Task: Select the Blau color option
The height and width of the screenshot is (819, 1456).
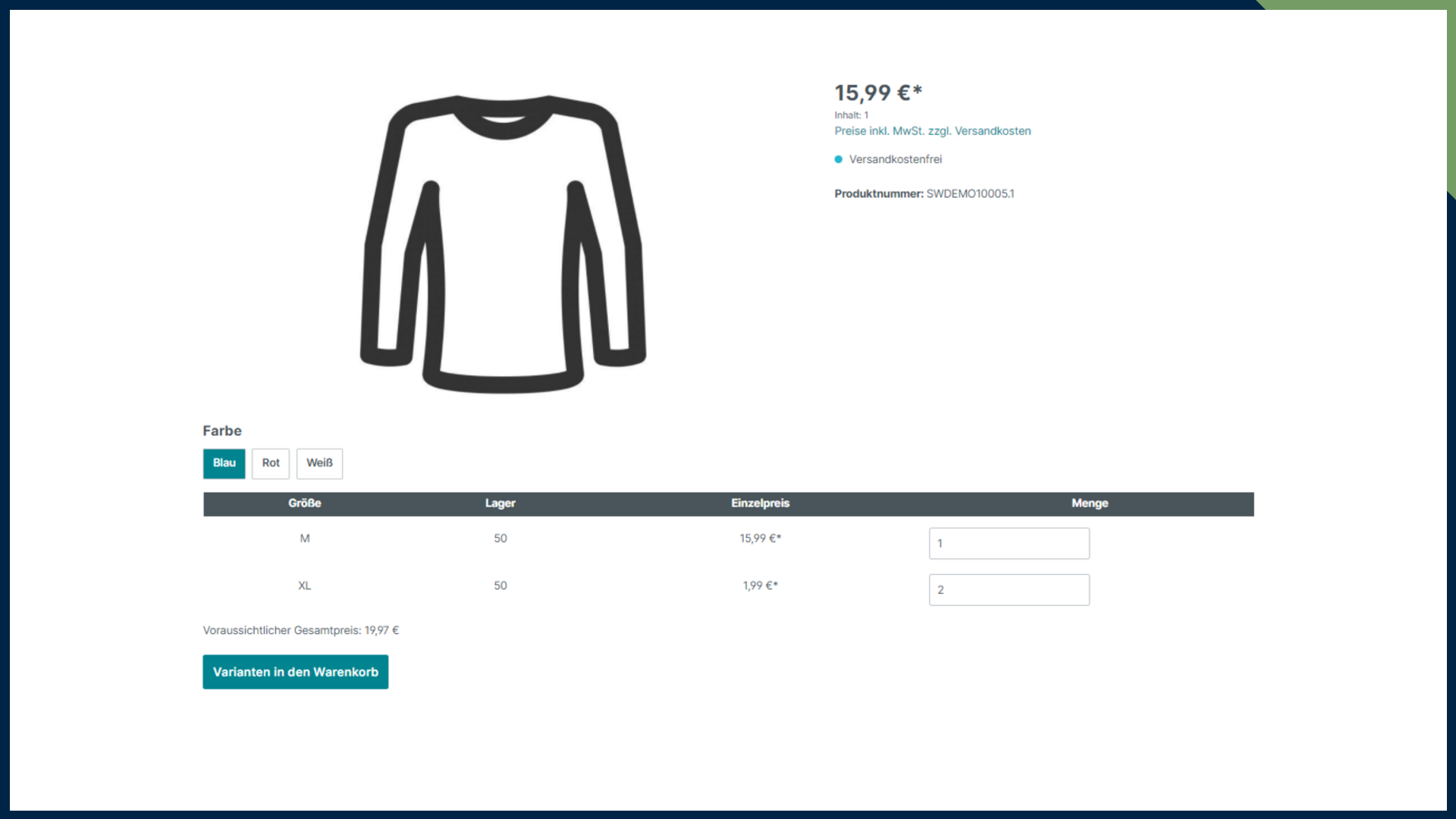Action: pos(224,463)
